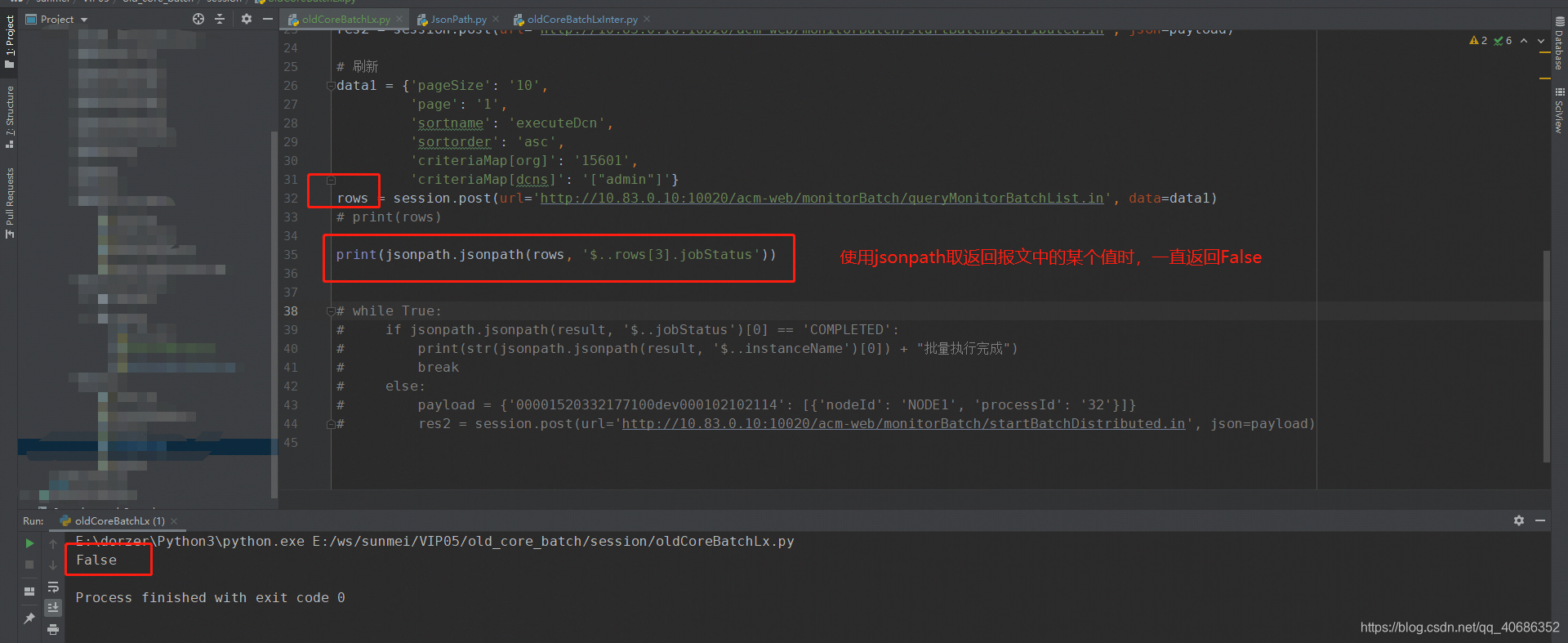Toggle the Database side panel

(x=1559, y=45)
